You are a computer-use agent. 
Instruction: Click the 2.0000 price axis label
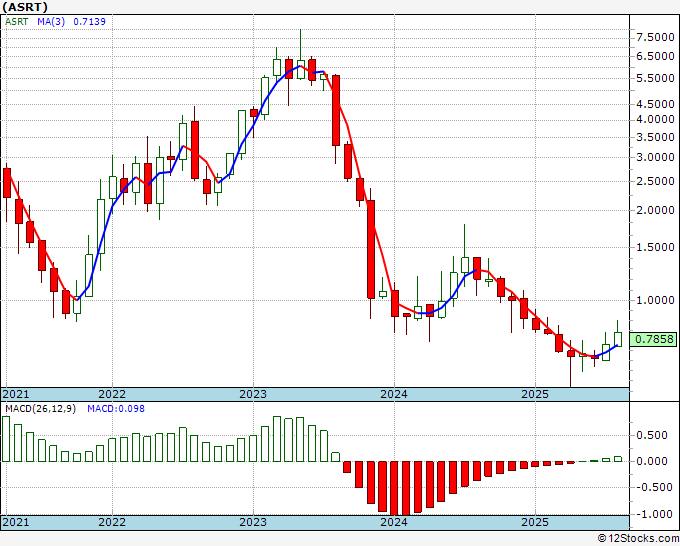click(655, 210)
